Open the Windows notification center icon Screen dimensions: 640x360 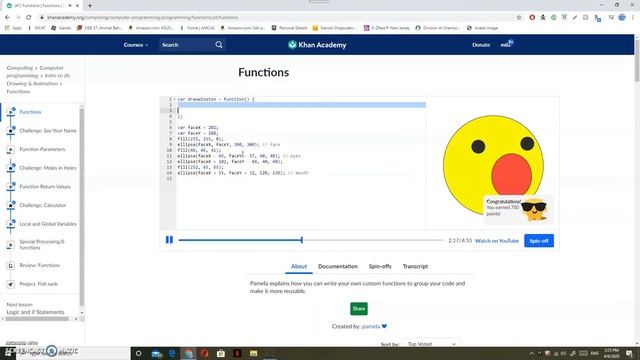(x=629, y=353)
